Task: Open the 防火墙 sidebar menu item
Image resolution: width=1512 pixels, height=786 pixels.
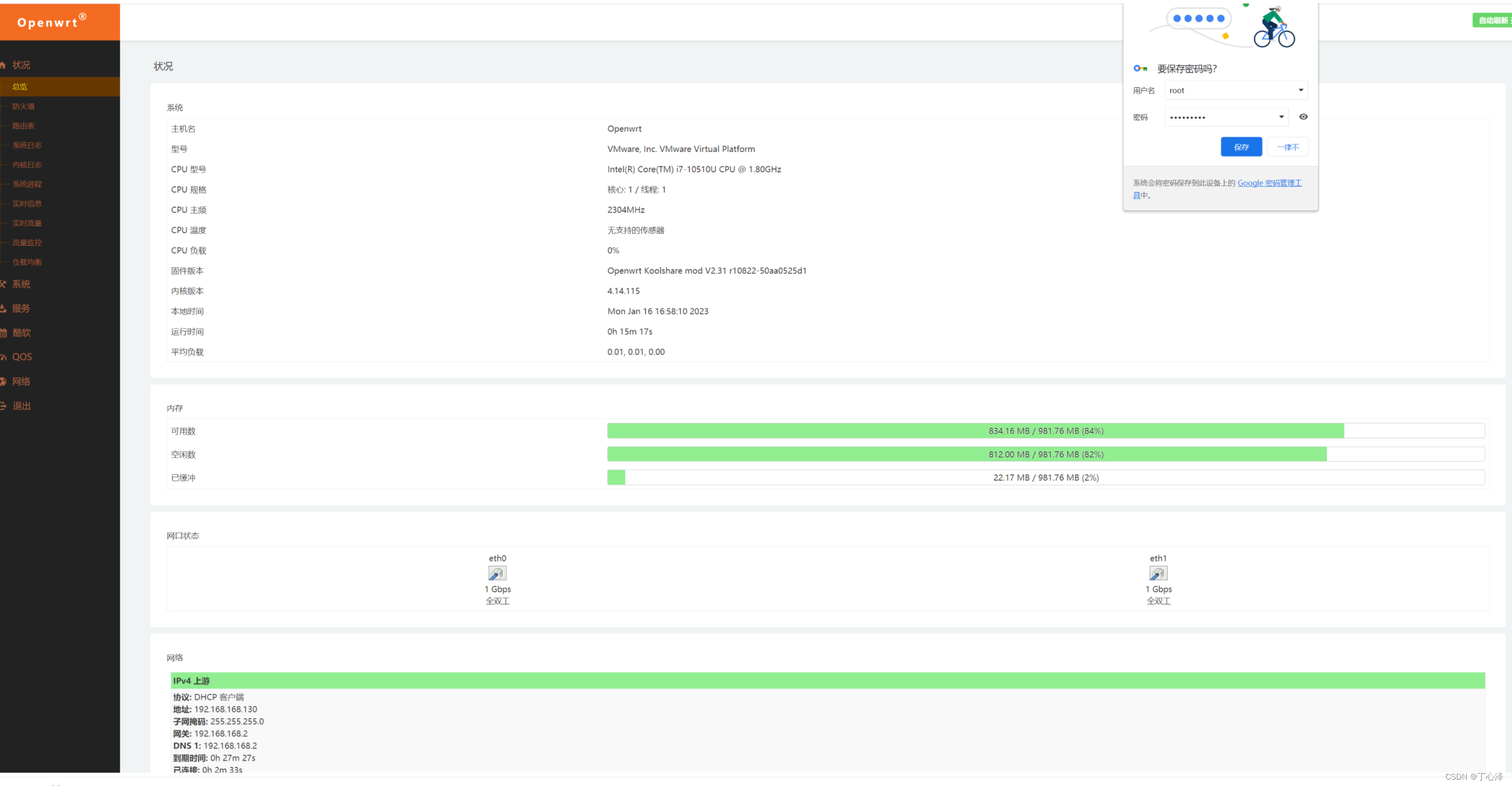Action: (24, 106)
